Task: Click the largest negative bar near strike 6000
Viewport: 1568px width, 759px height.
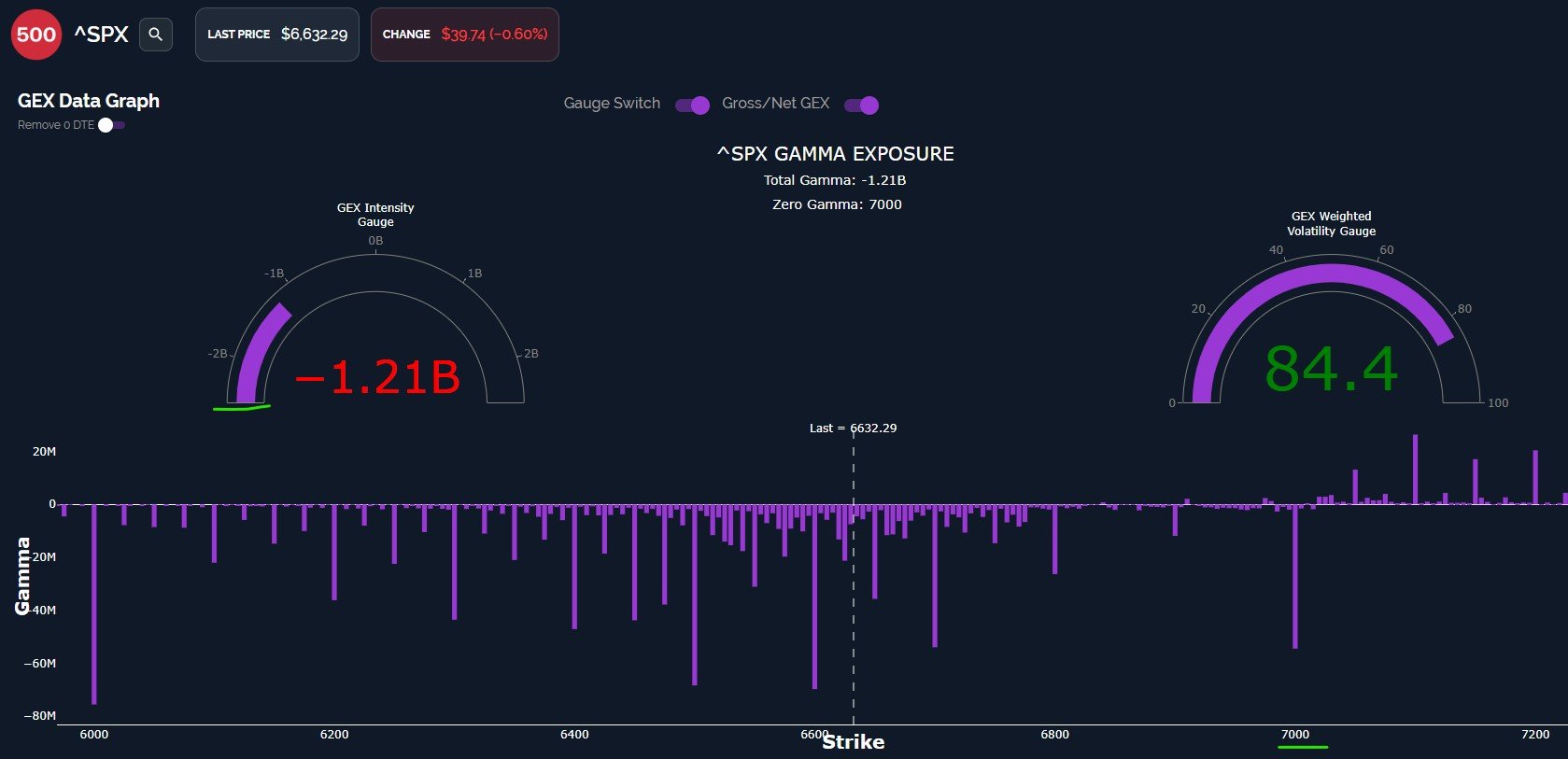Action: pos(94,604)
